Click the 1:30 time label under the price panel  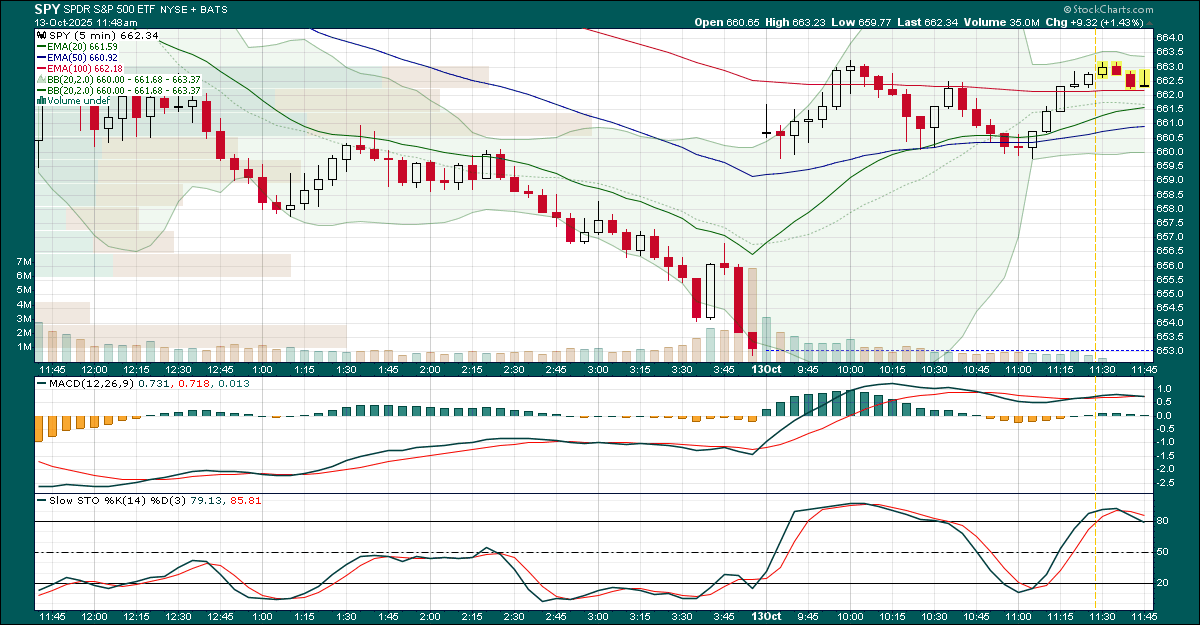[x=346, y=369]
